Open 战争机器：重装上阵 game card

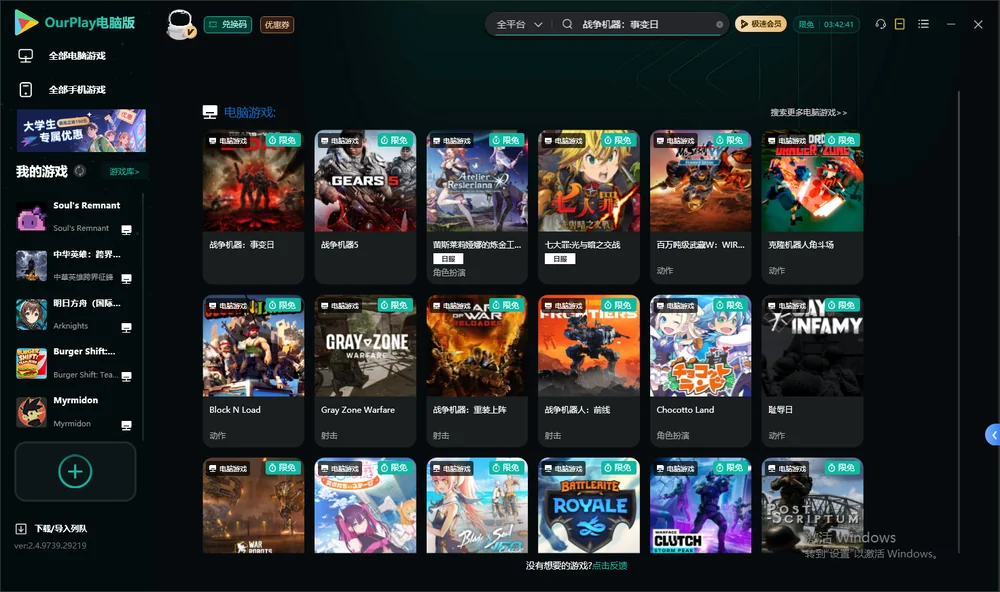coord(477,371)
